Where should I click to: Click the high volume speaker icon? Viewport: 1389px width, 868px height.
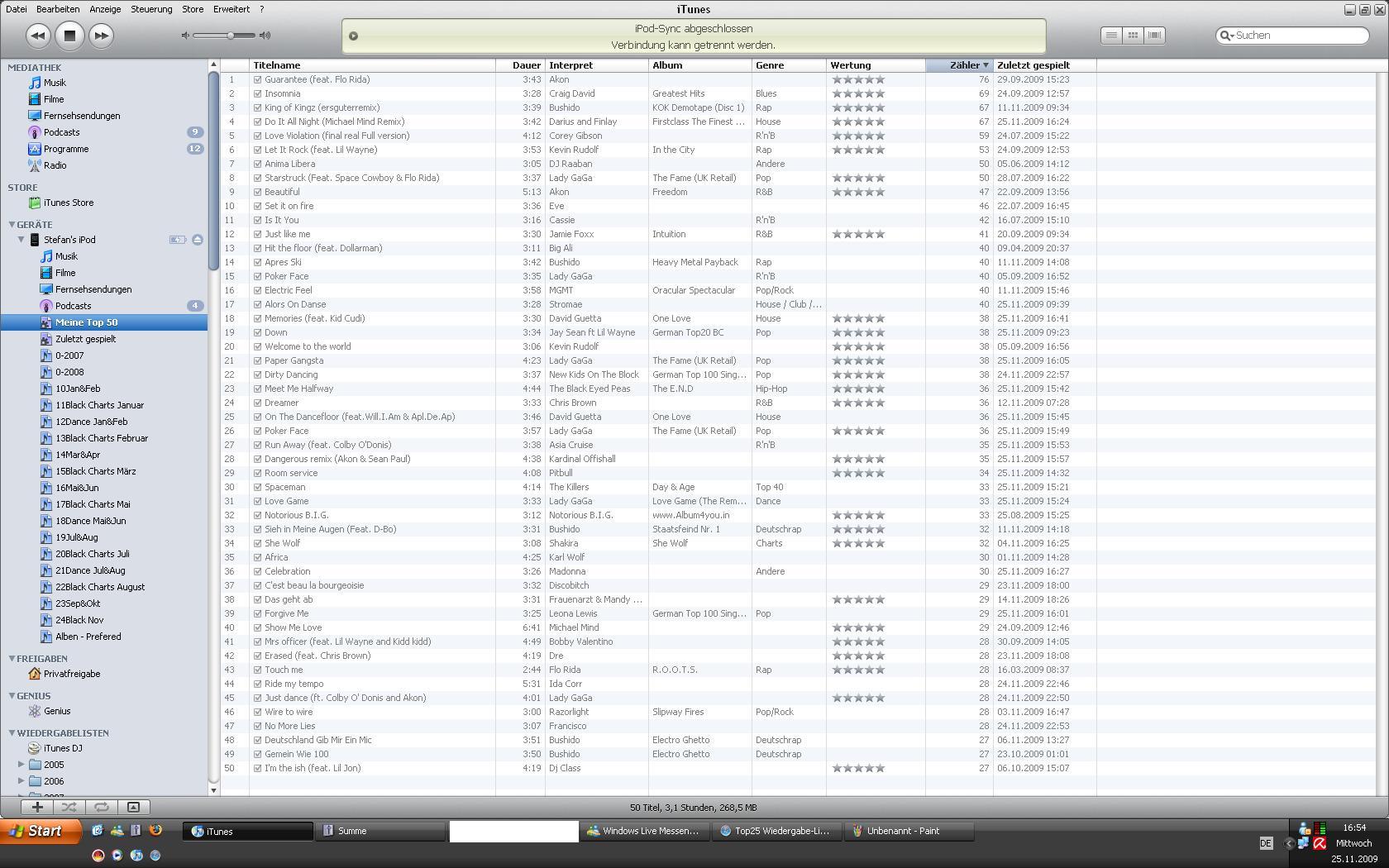pyautogui.click(x=265, y=36)
